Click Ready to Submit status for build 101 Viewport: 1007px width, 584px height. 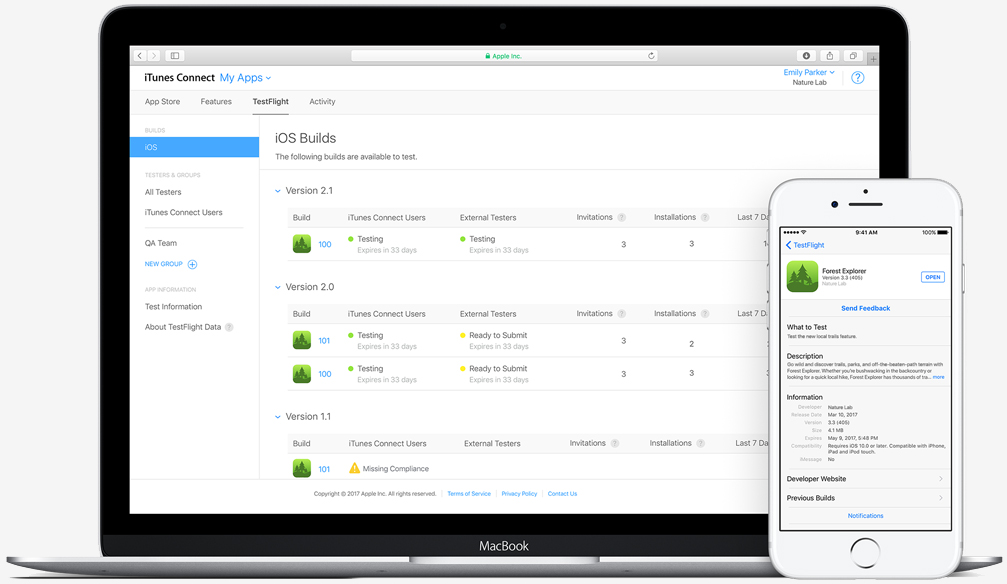[x=498, y=335]
